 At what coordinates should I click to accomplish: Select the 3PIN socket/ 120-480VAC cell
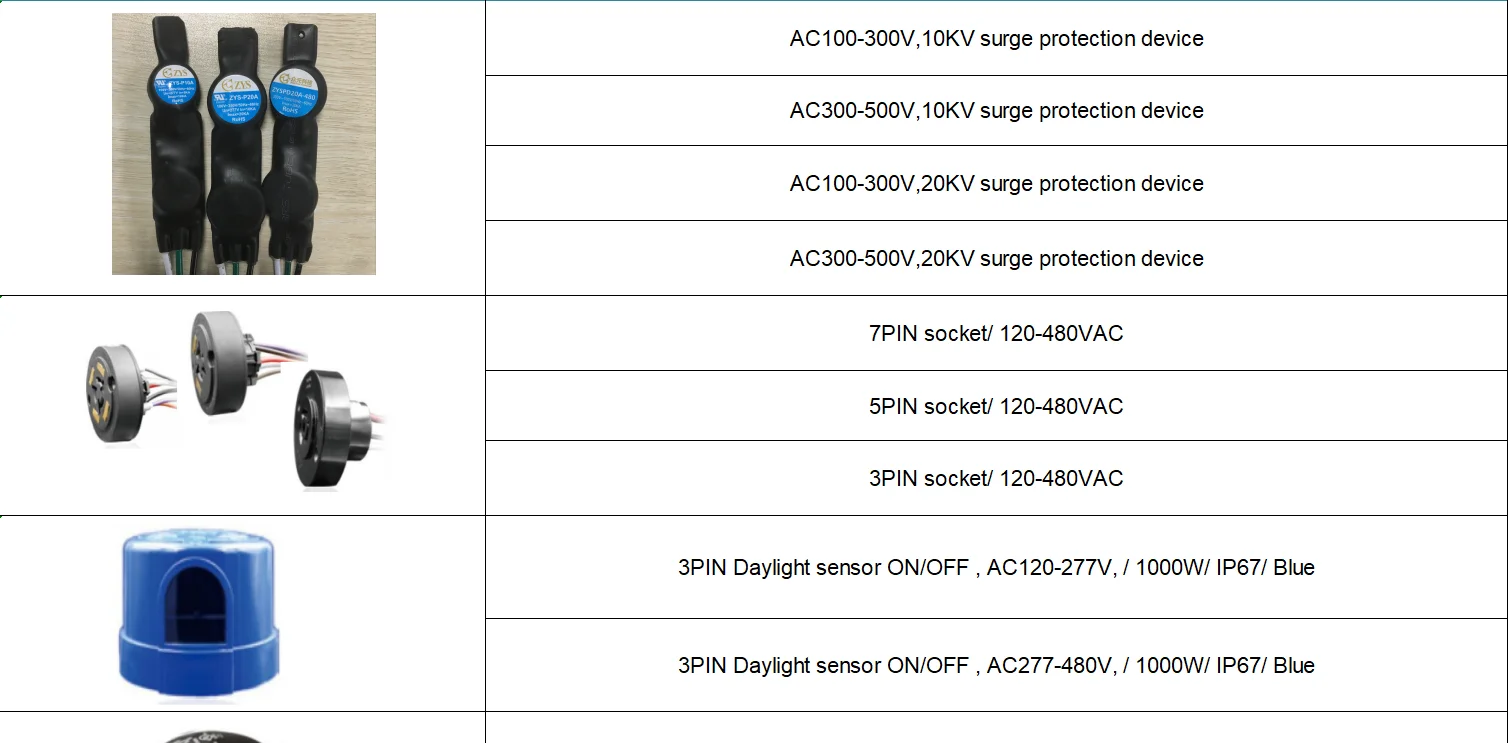click(996, 479)
